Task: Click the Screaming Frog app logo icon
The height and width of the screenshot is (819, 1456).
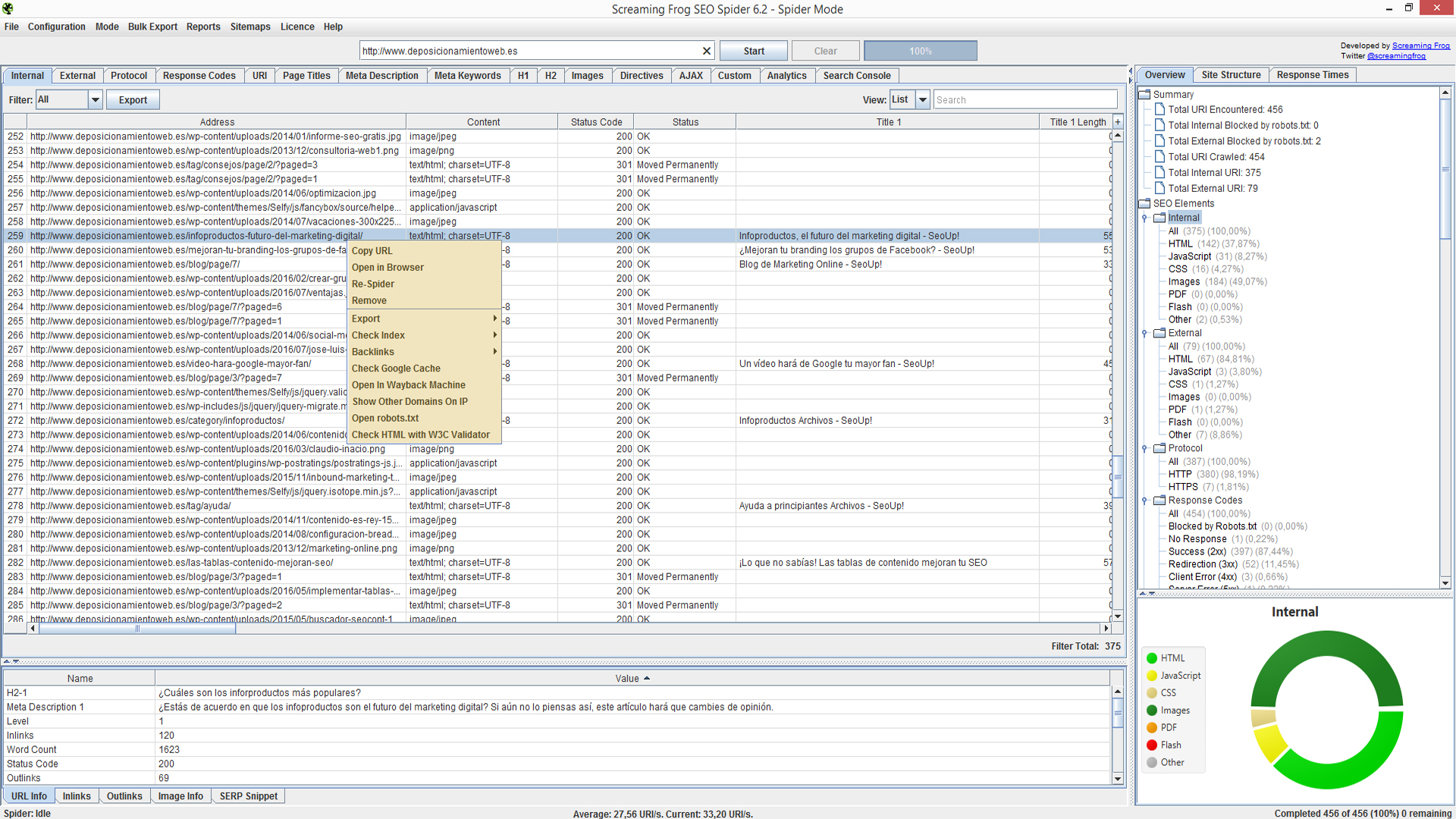Action: (8, 8)
